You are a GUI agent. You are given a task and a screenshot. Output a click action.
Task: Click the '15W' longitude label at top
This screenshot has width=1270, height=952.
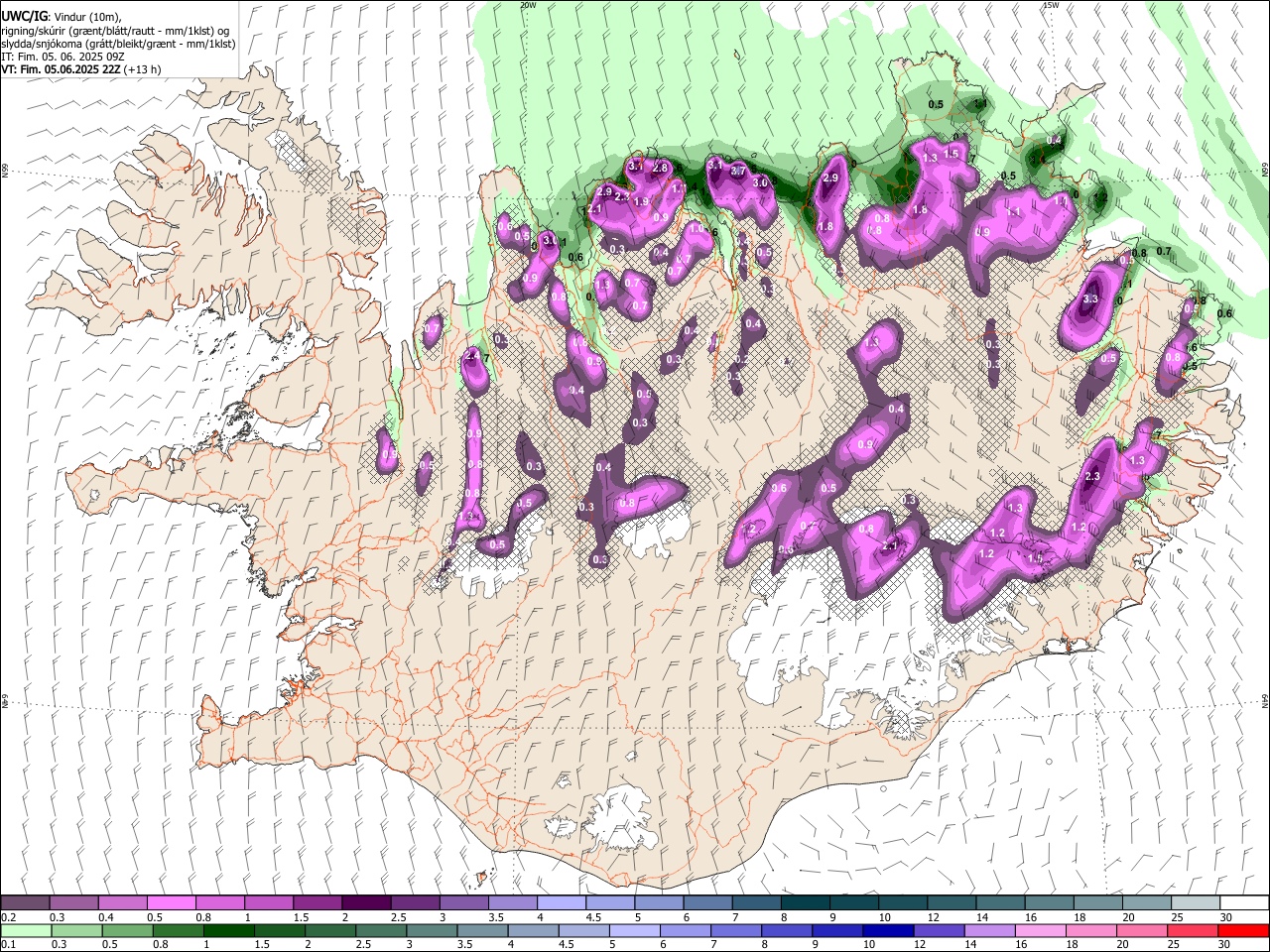[x=1051, y=5]
